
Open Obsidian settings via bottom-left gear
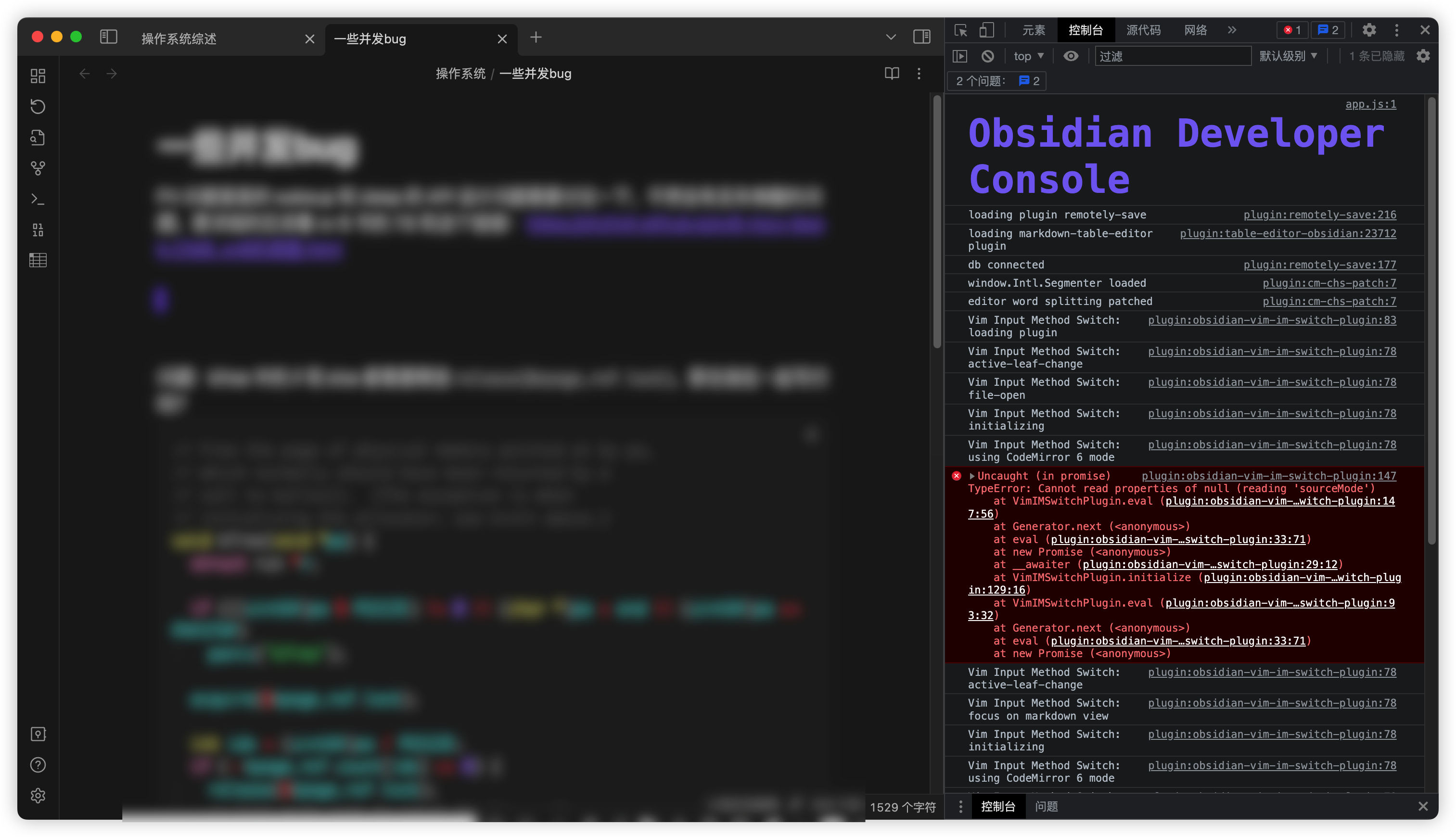tap(38, 796)
